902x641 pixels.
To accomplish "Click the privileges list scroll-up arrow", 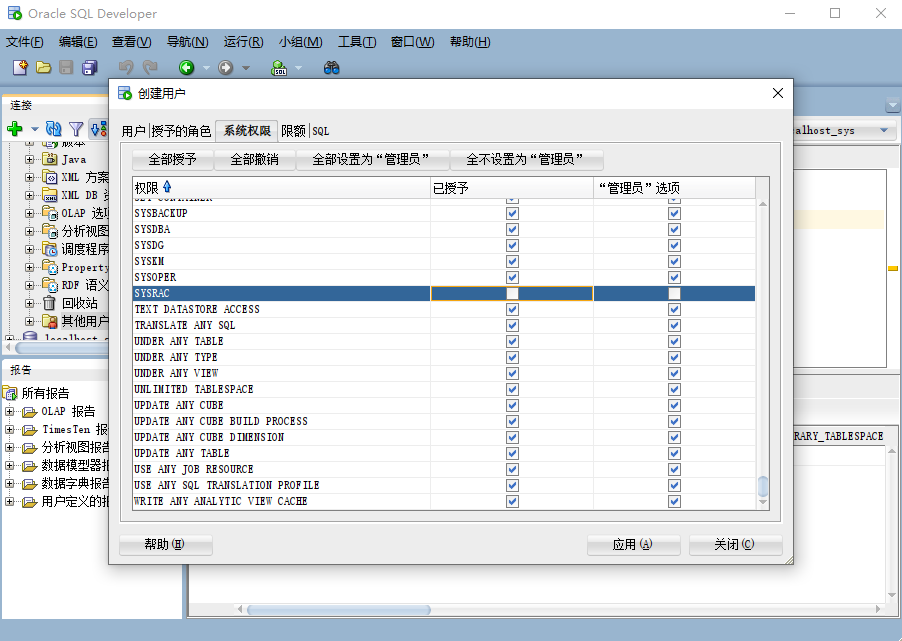I will click(x=763, y=204).
